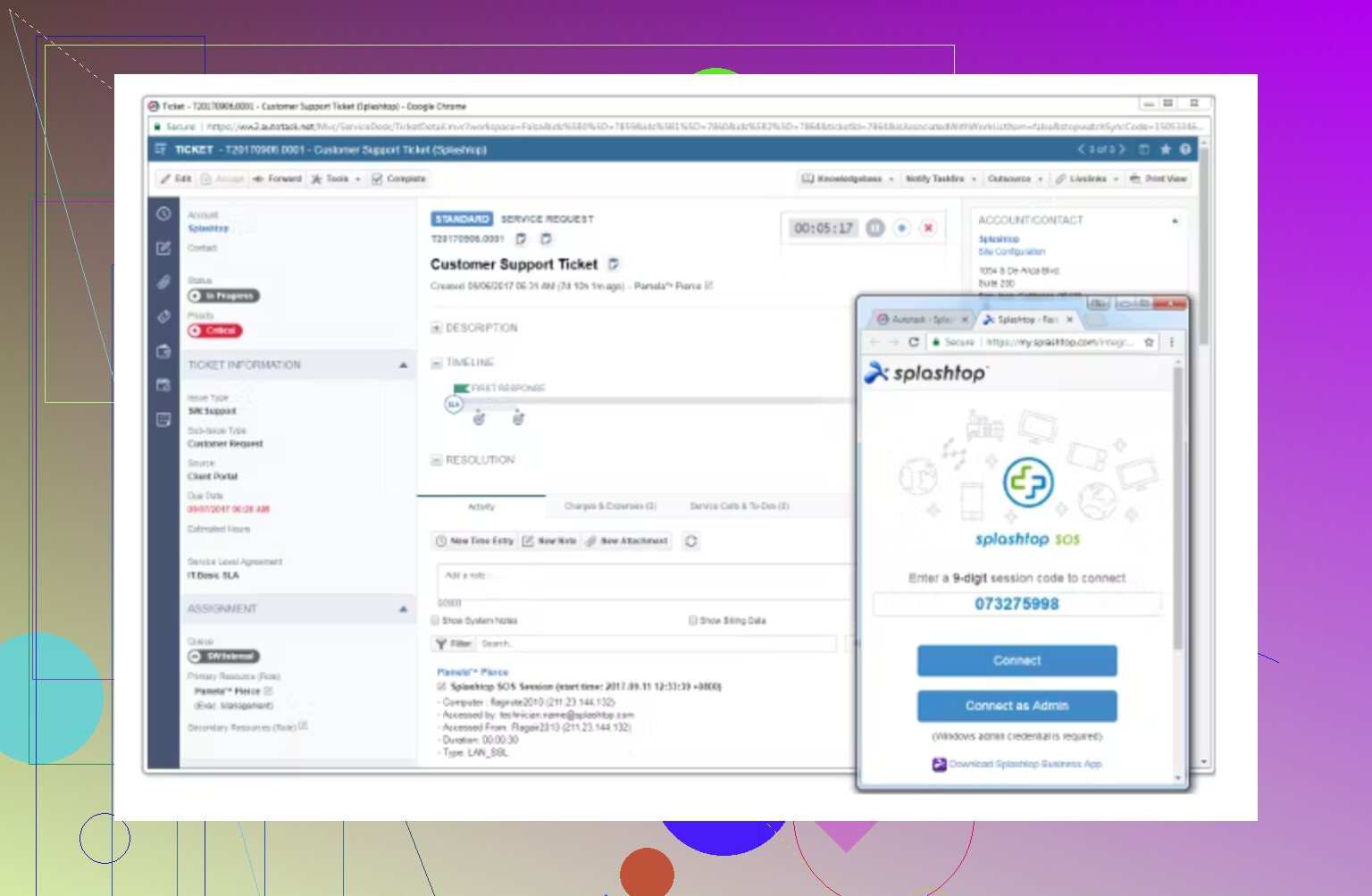Open the calendar icon in the left sidebar
This screenshot has width=1372, height=896.
[163, 385]
